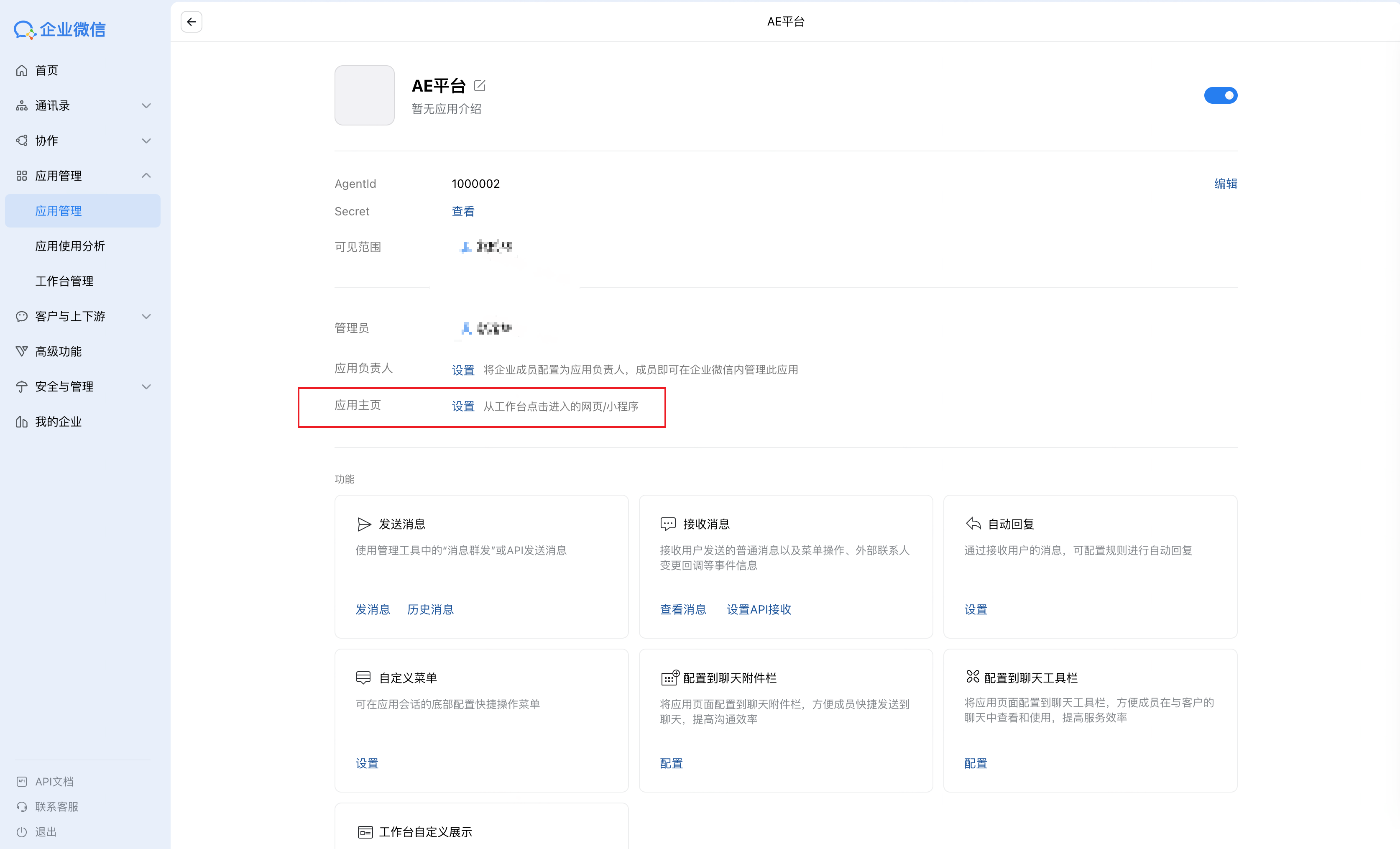The height and width of the screenshot is (849, 1400).
Task: Click the AE平台 app logo placeholder
Action: click(x=364, y=95)
